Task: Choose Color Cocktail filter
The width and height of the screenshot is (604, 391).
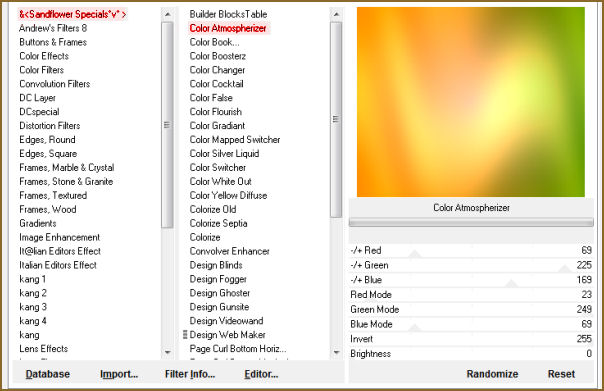Action: (216, 84)
